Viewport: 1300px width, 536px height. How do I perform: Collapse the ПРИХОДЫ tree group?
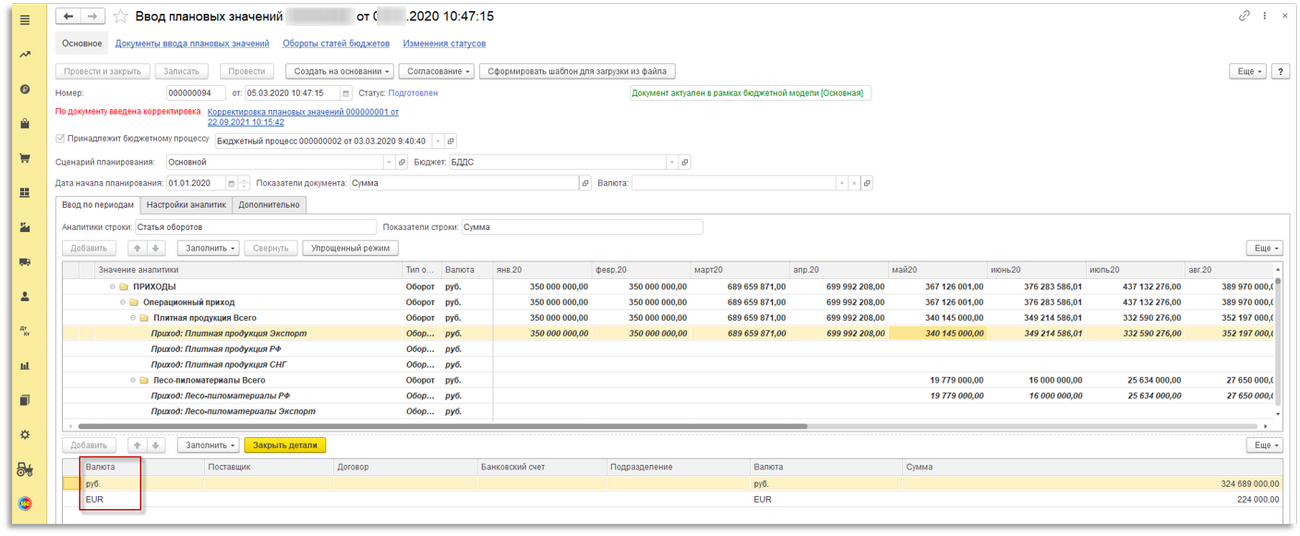tap(113, 286)
